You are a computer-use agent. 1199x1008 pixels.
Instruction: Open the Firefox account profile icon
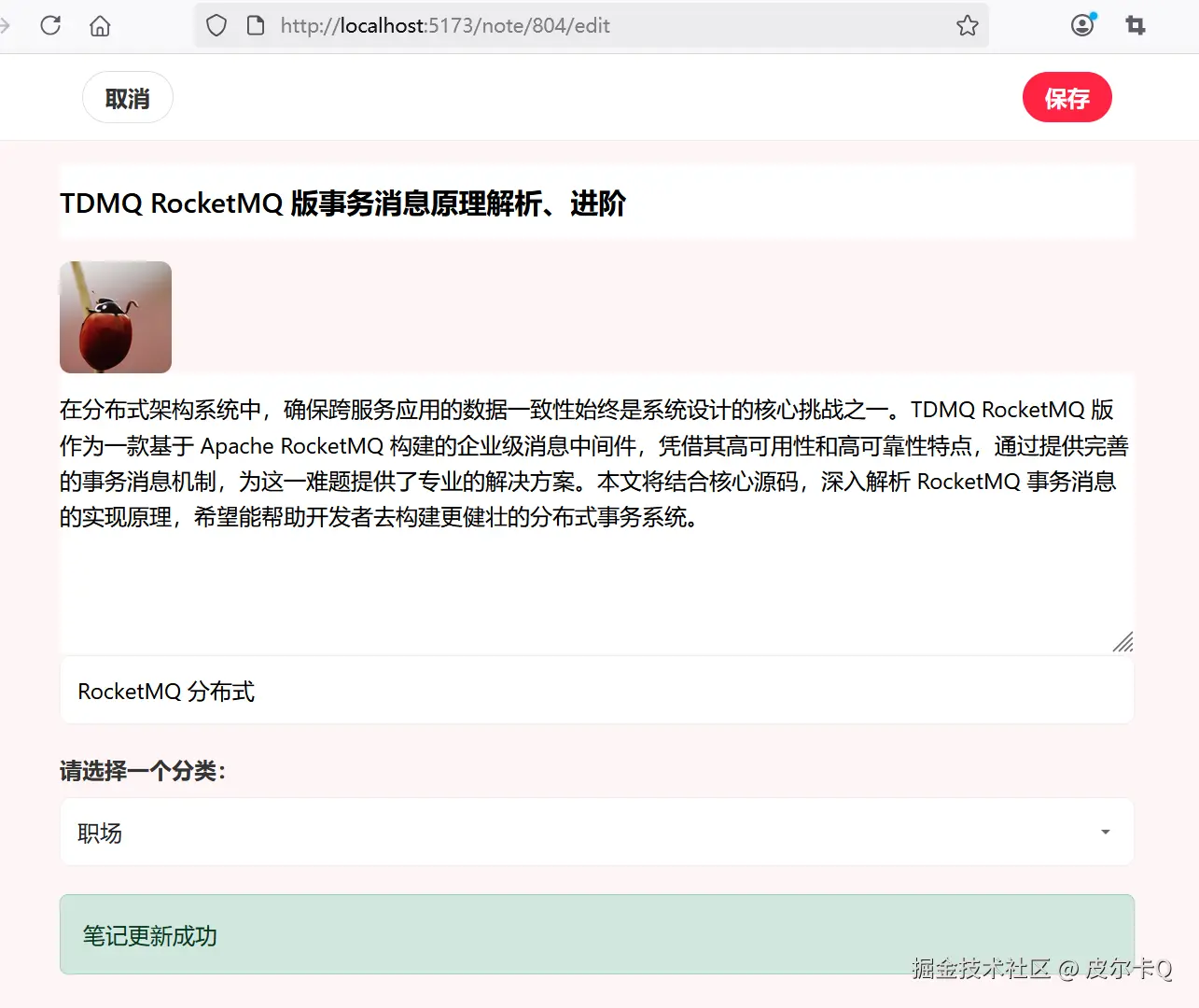pyautogui.click(x=1081, y=25)
